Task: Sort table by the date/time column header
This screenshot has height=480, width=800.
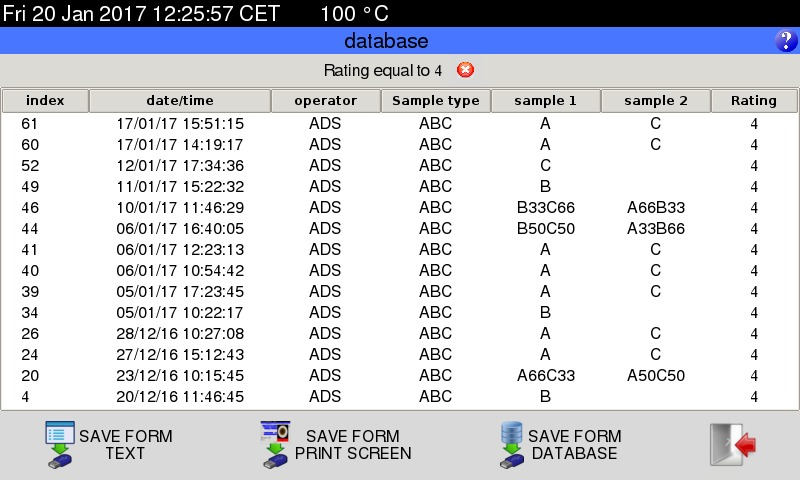Action: pyautogui.click(x=180, y=101)
